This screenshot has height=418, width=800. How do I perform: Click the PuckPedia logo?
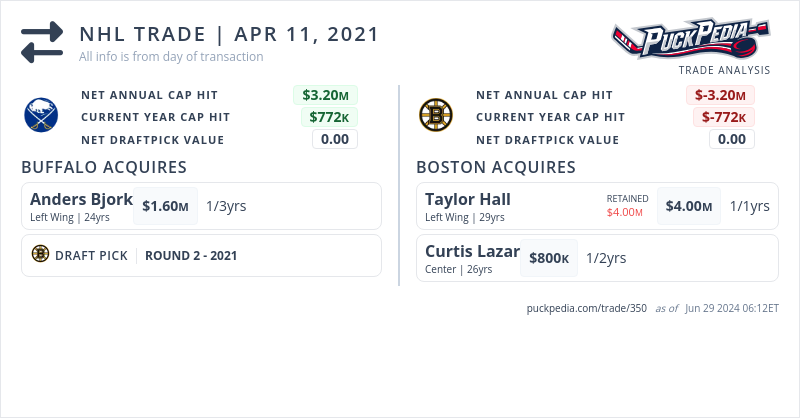[x=691, y=40]
